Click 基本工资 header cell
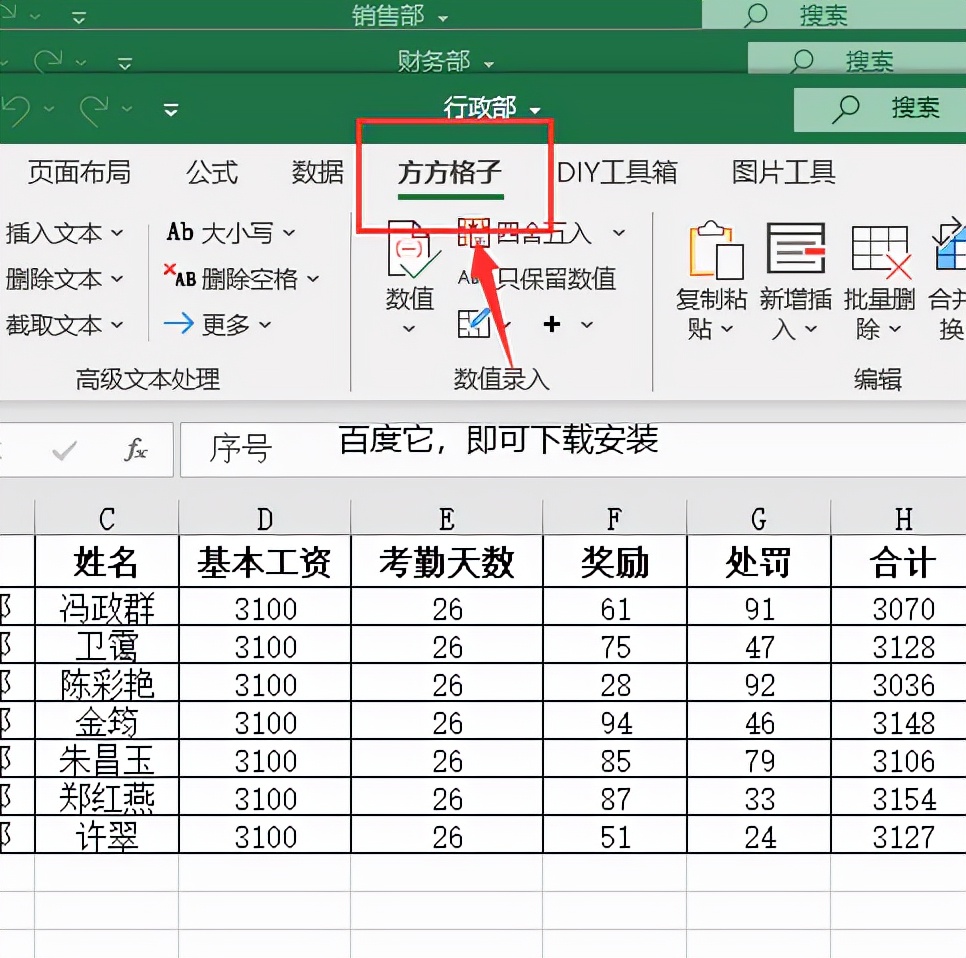Screen dimensions: 966x958 (x=265, y=561)
